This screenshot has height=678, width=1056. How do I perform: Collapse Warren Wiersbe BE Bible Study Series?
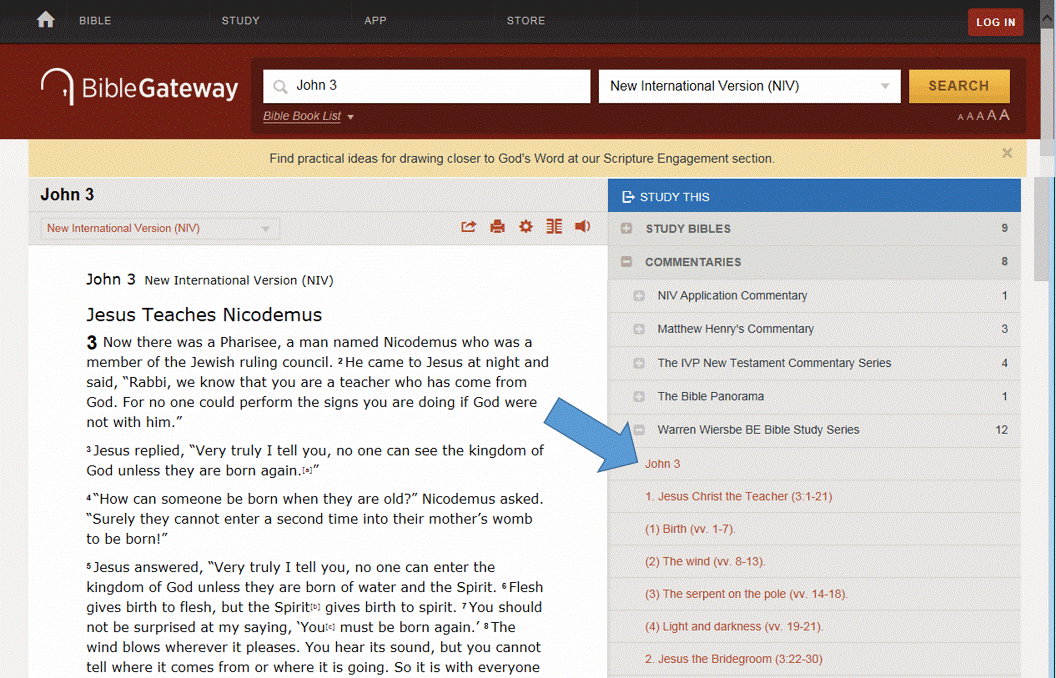pos(639,430)
